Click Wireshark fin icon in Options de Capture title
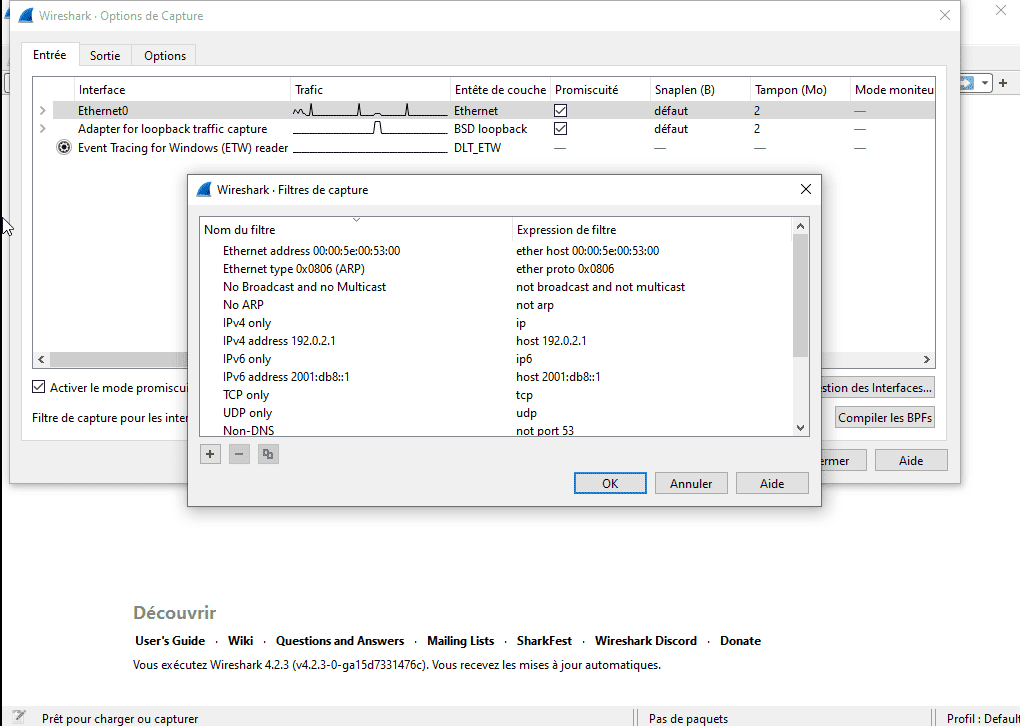The width and height of the screenshot is (1020, 726). [x=25, y=16]
